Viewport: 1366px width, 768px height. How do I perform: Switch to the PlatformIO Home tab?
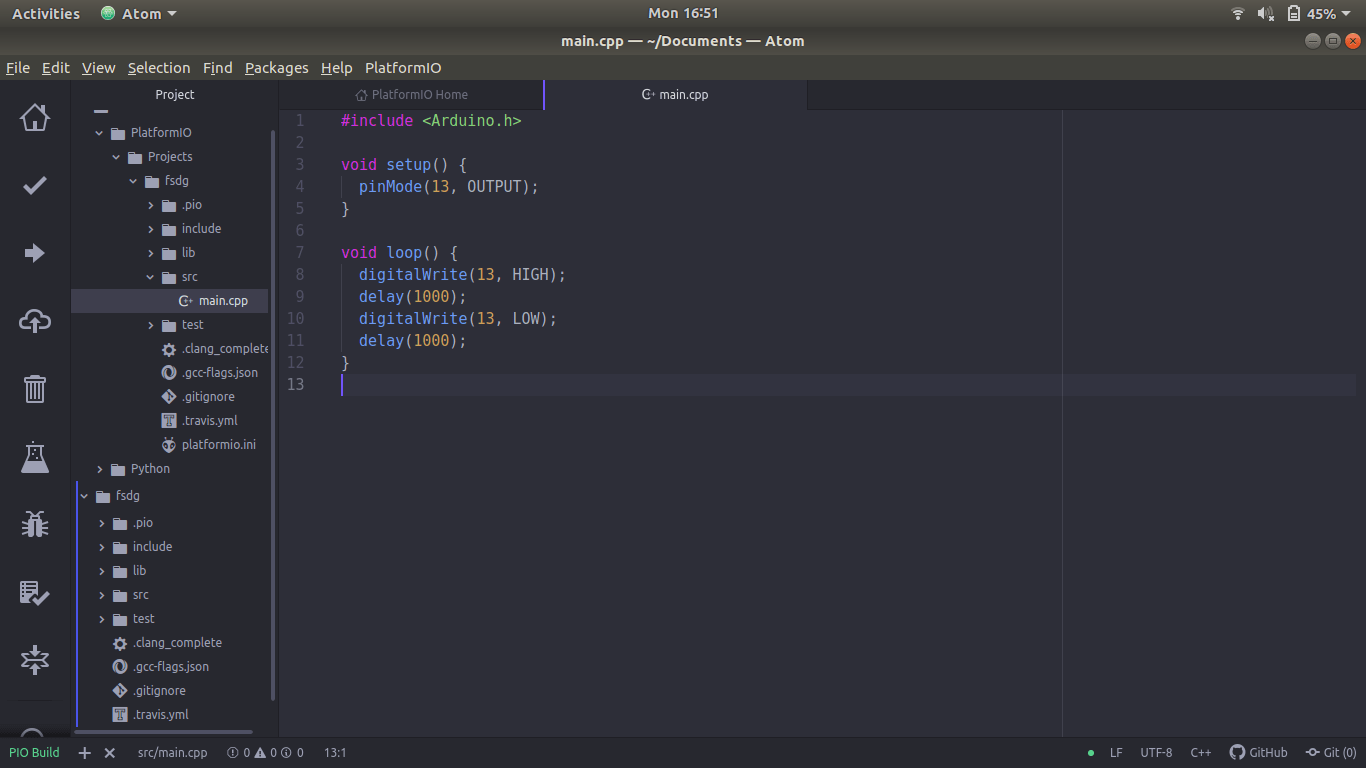(x=411, y=95)
